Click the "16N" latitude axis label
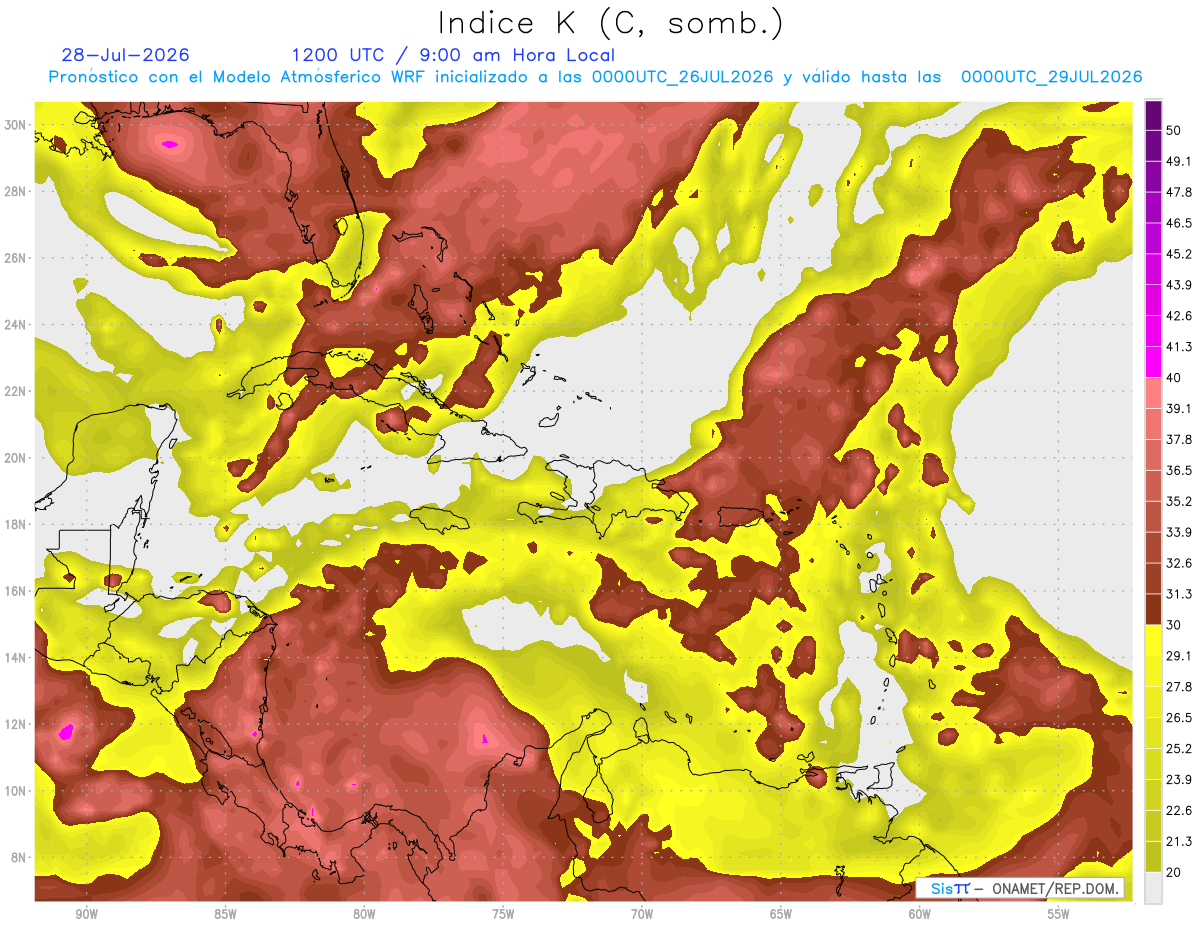Image resolution: width=1200 pixels, height=927 pixels. click(x=16, y=591)
